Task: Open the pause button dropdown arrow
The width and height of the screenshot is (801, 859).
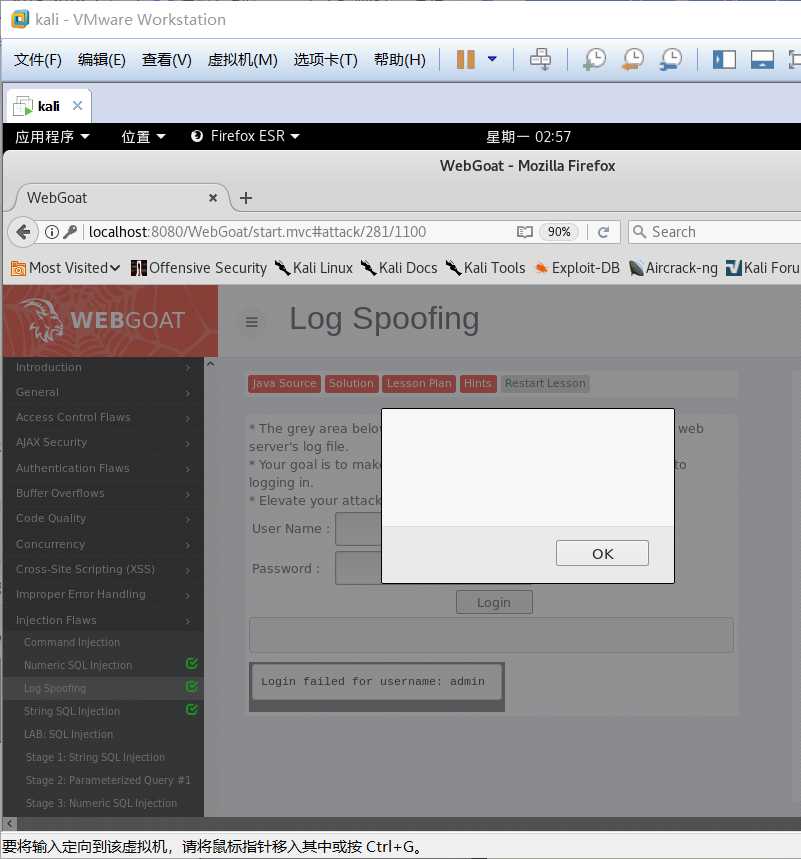Action: tap(492, 59)
